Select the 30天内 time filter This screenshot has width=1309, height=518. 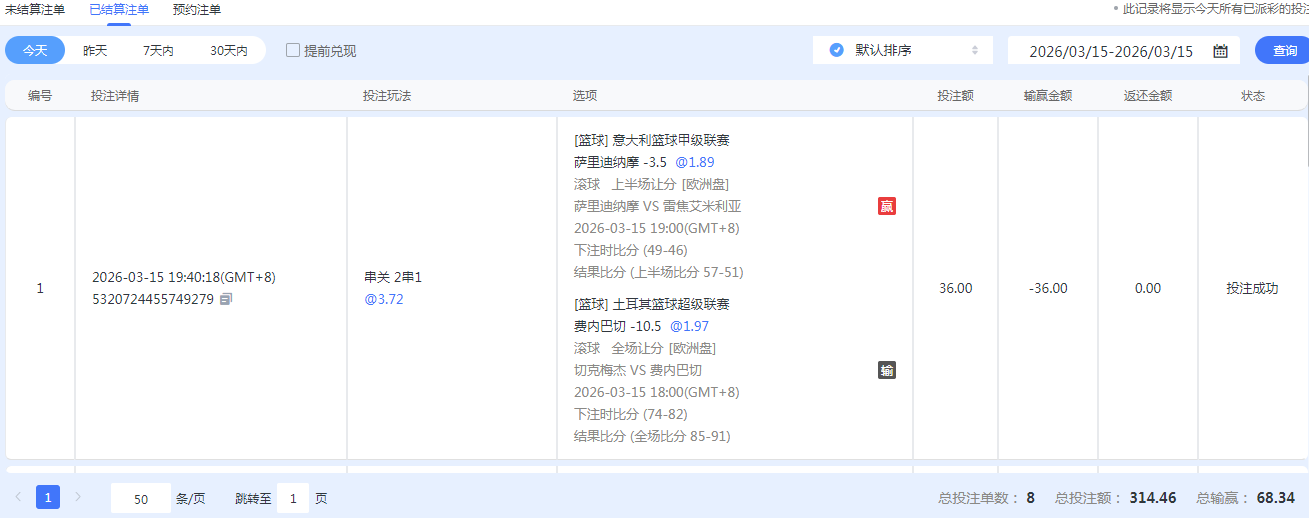229,50
